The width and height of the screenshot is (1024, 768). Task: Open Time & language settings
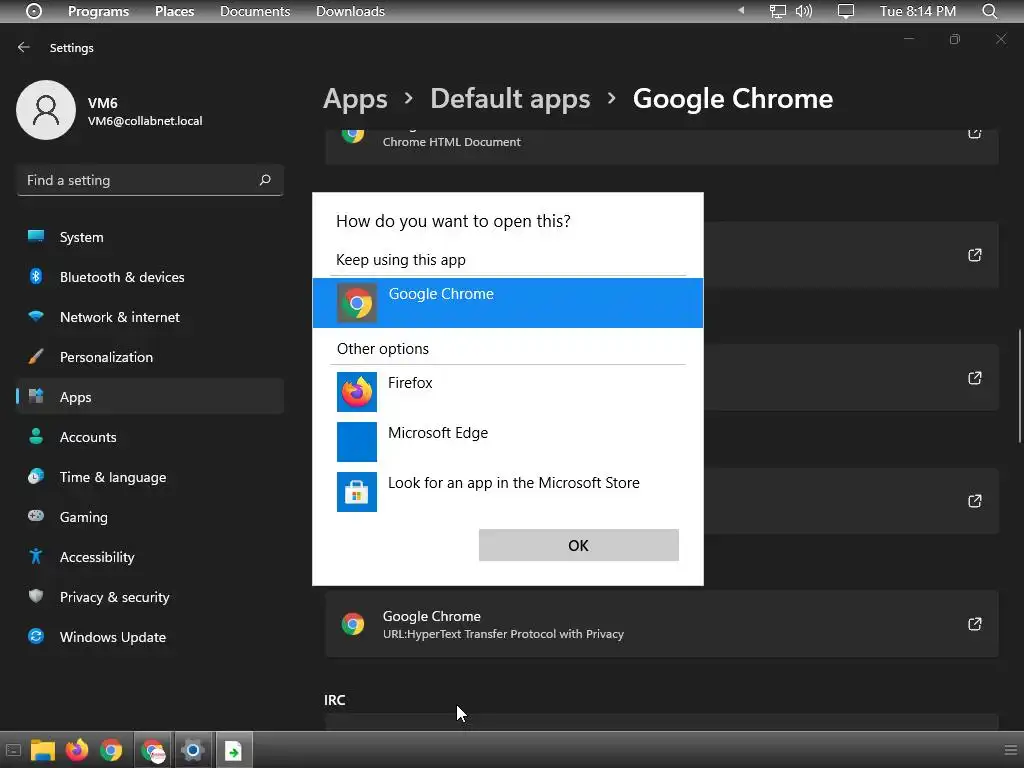coord(150,477)
